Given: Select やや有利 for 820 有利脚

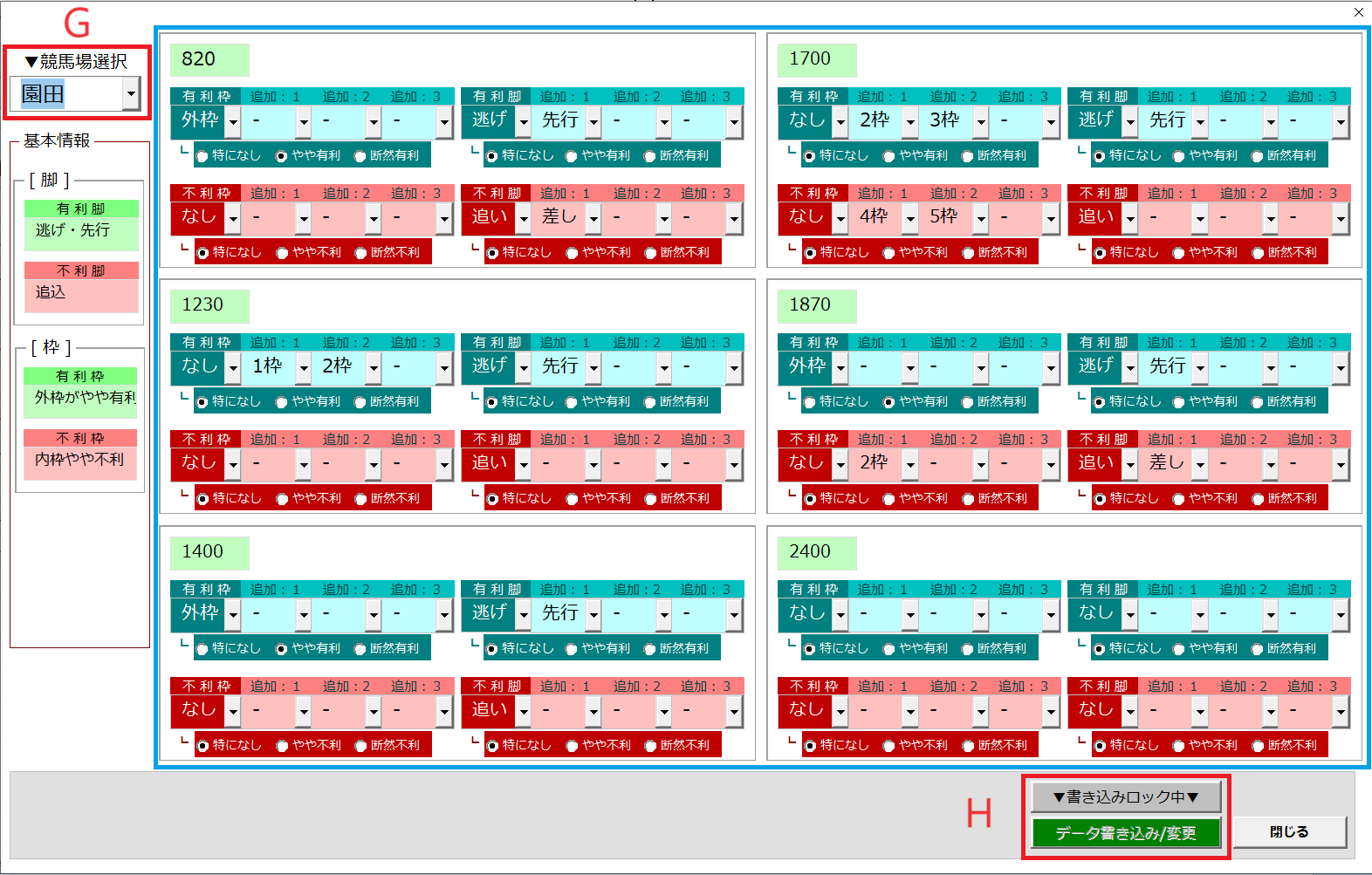Looking at the screenshot, I should (573, 156).
